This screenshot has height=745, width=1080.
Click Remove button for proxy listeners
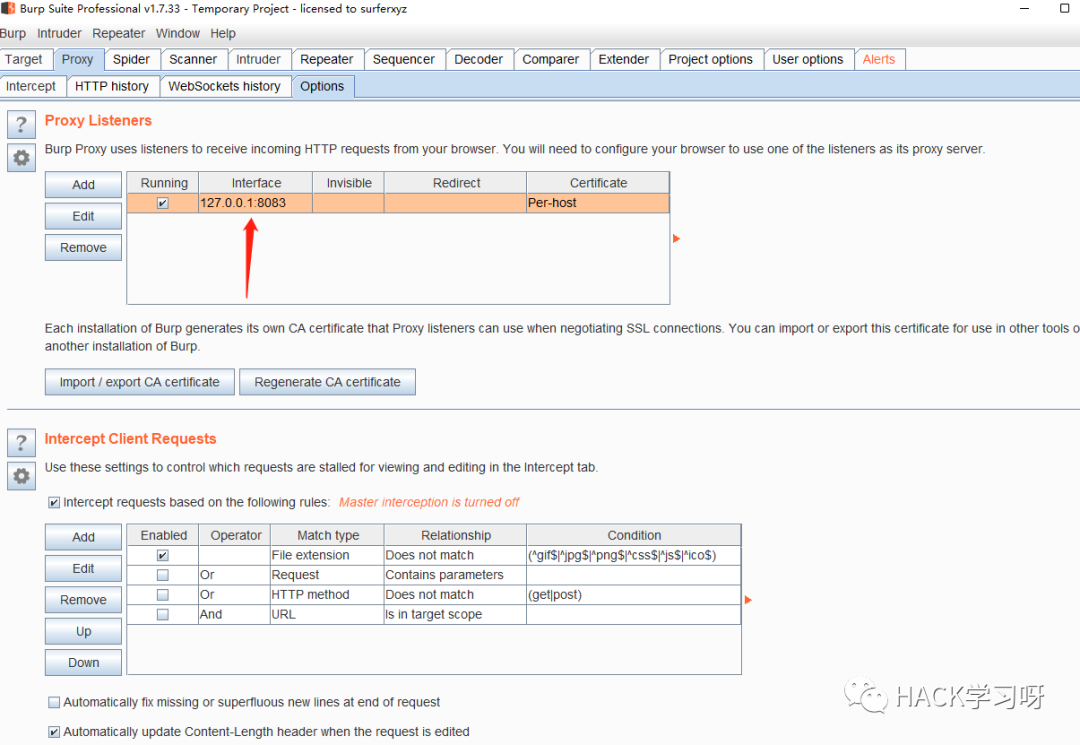click(x=83, y=248)
